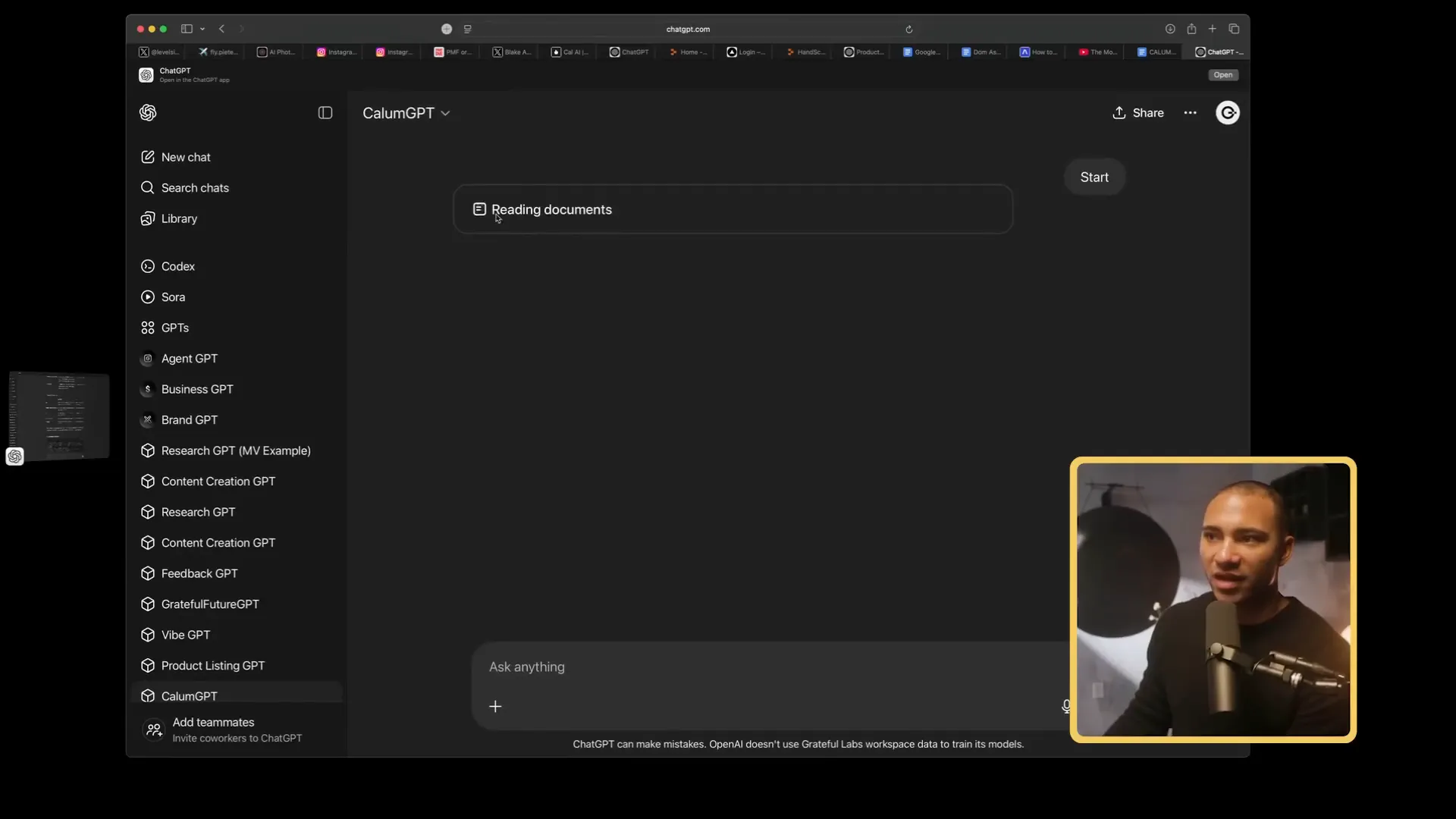Screen dimensions: 1456x819
Task: Click the Safari share icon
Action: 1191,29
